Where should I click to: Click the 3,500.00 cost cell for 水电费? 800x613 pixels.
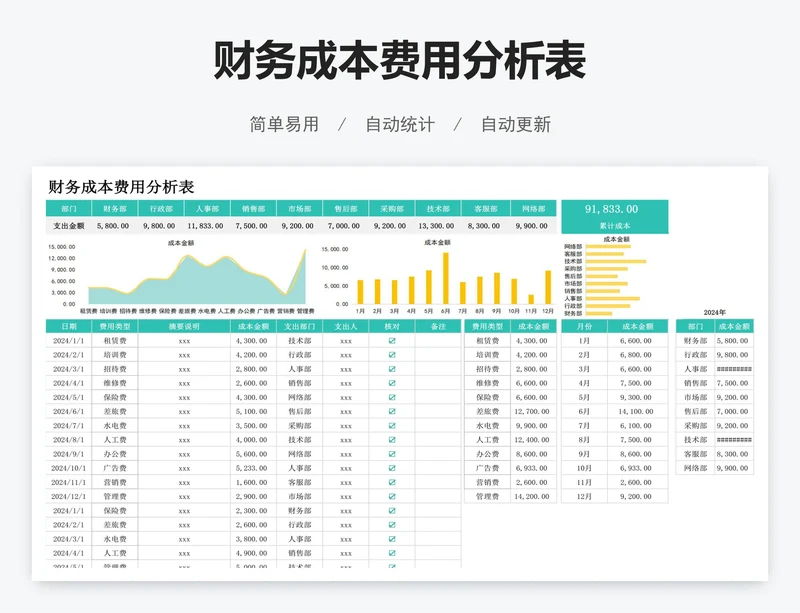pyautogui.click(x=252, y=426)
